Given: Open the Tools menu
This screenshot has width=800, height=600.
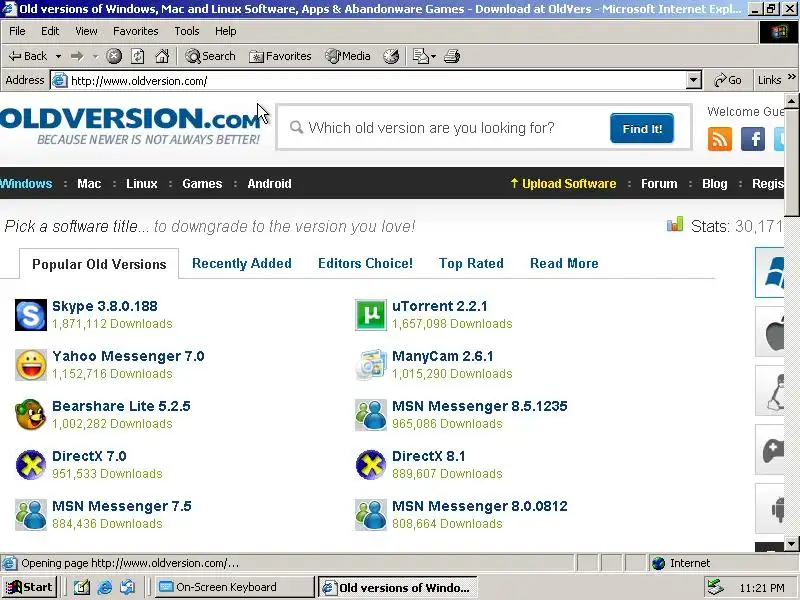Looking at the screenshot, I should 187,31.
